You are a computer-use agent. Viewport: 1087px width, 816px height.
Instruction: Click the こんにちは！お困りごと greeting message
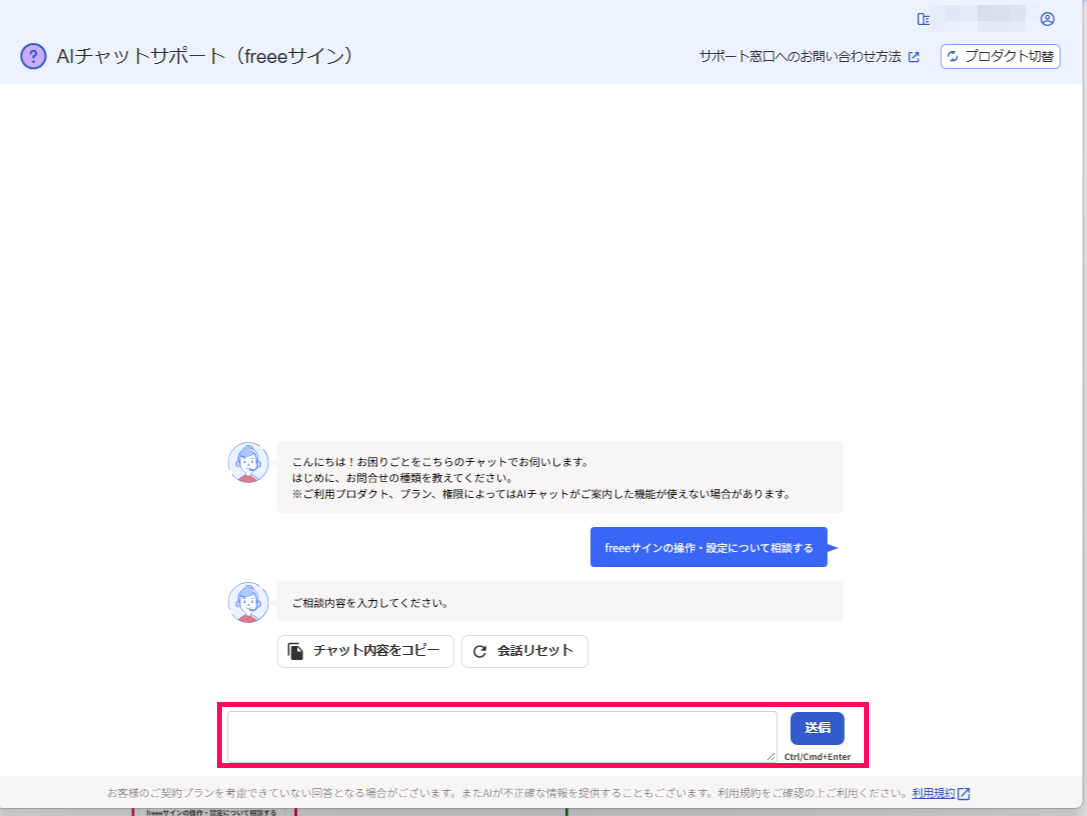tap(560, 477)
